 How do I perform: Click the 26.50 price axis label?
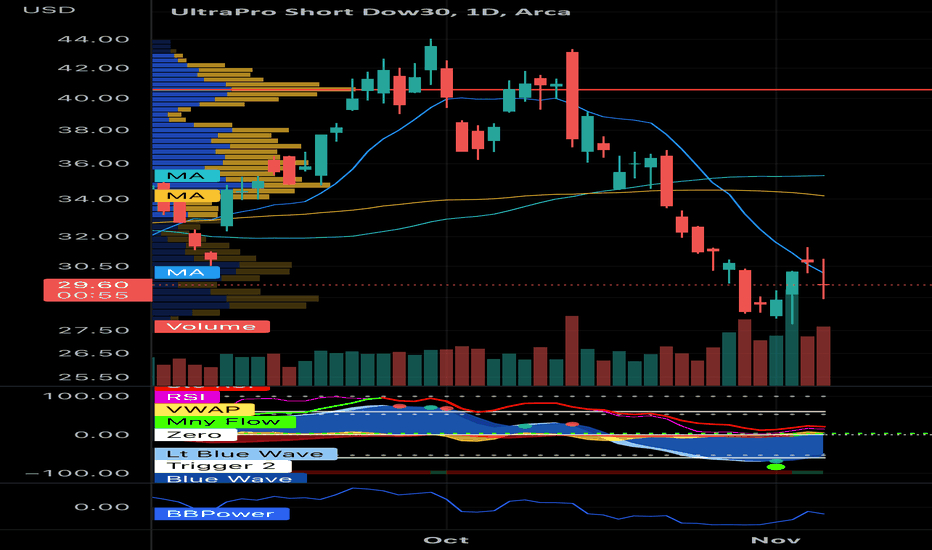click(93, 353)
